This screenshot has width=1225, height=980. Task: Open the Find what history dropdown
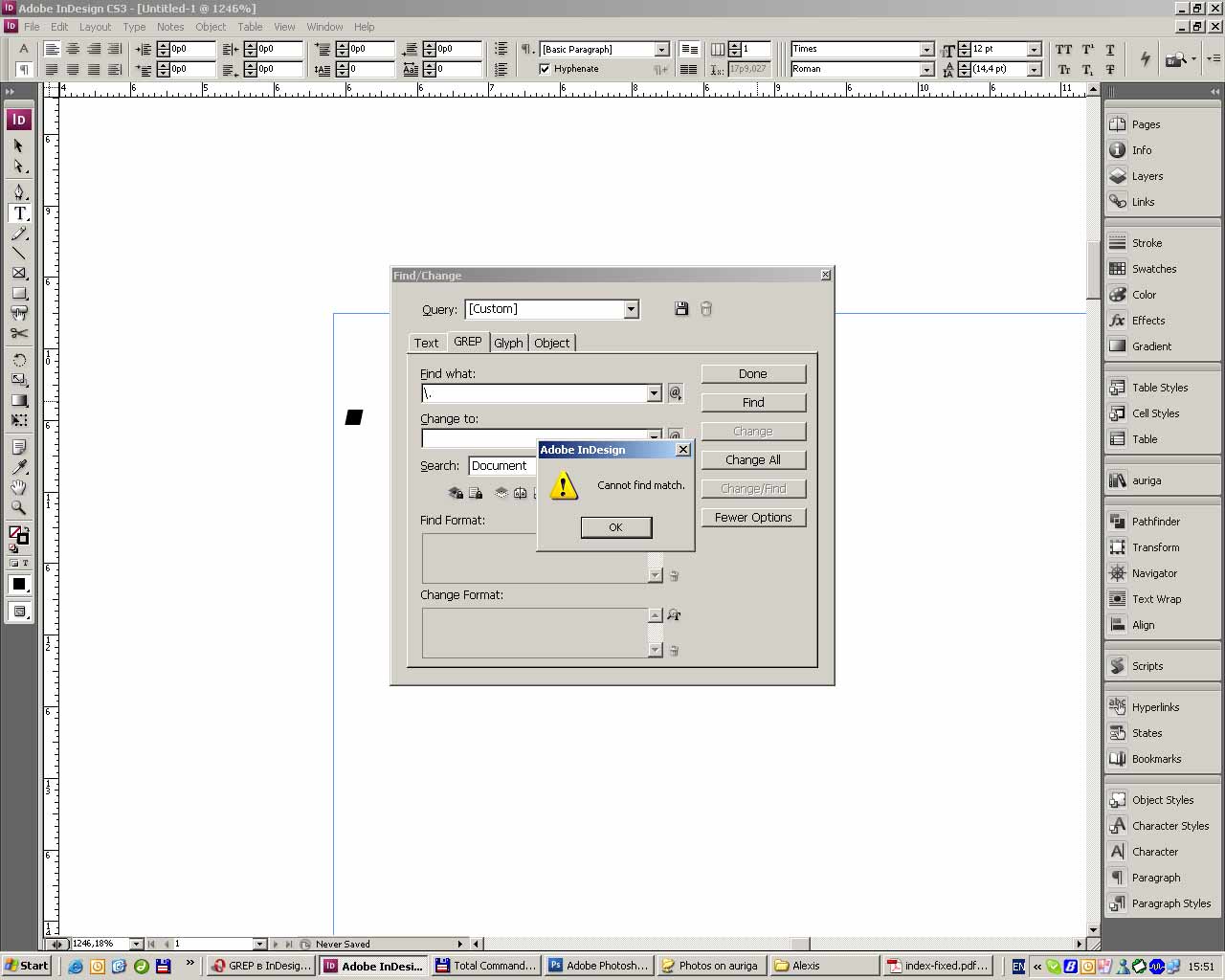[654, 393]
